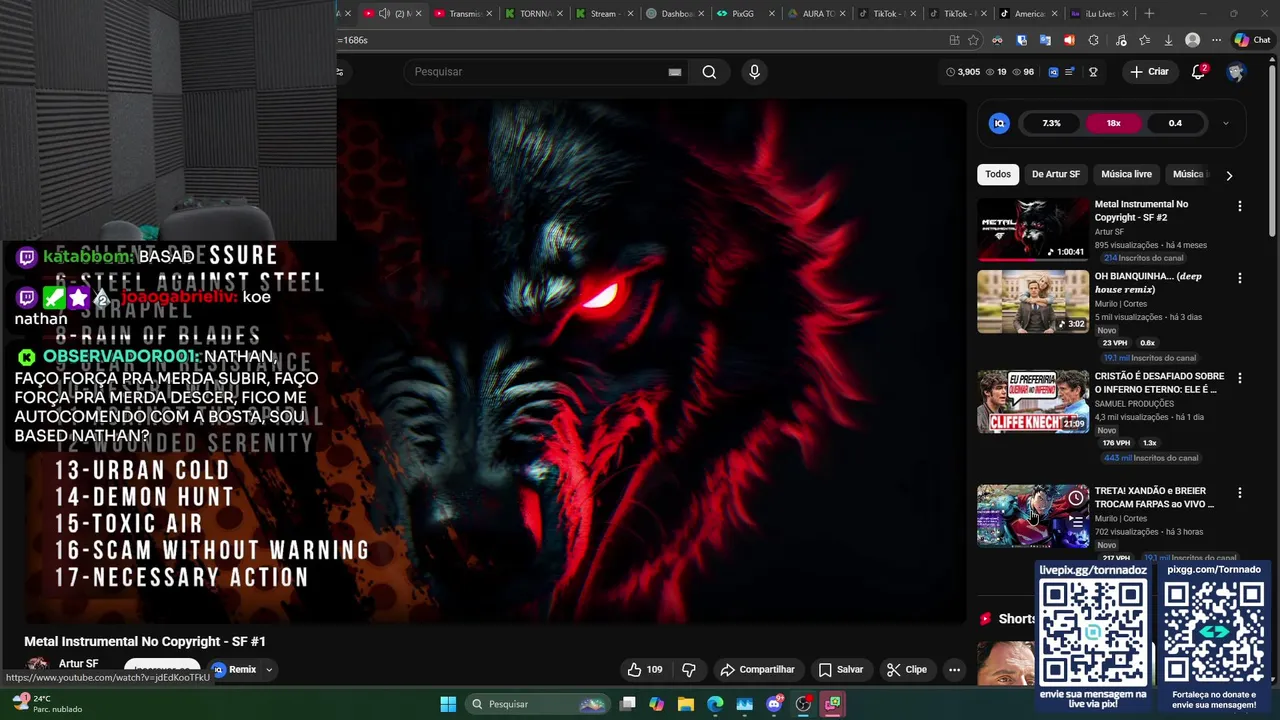Click the page vertical scrollbar
Image resolution: width=1280 pixels, height=720 pixels.
[1273, 150]
